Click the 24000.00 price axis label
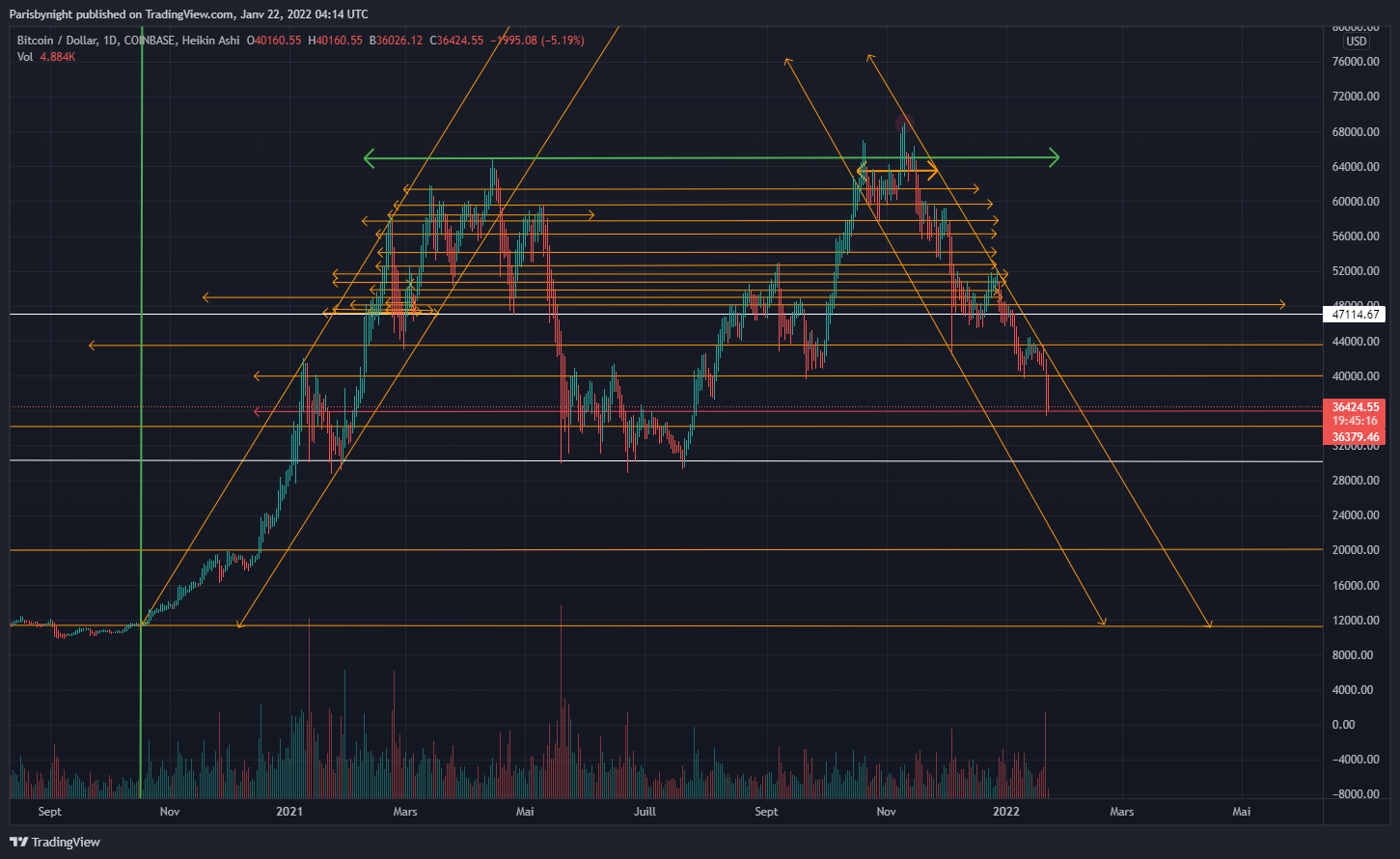This screenshot has width=1400, height=859. (1355, 515)
